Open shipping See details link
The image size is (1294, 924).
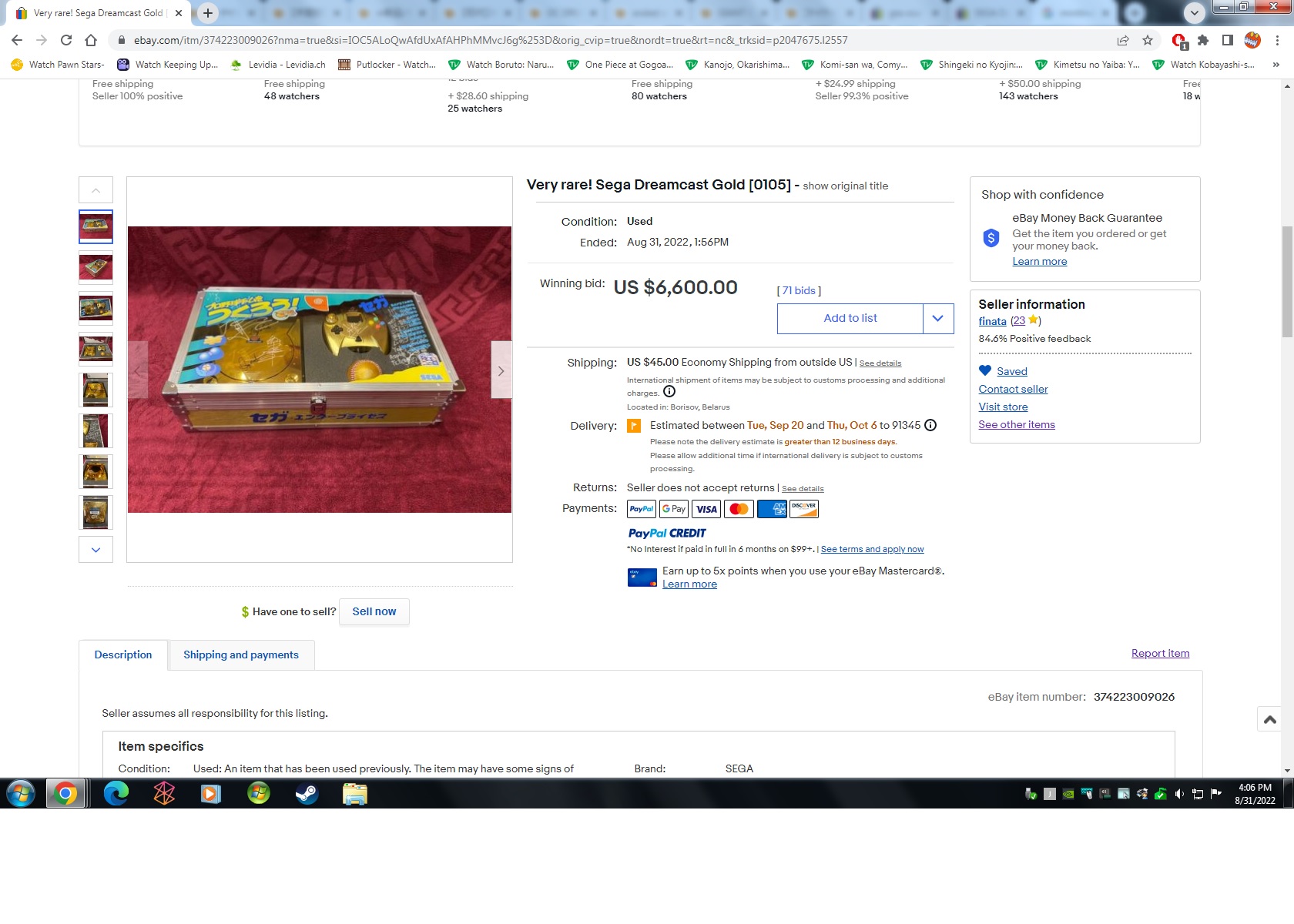[x=880, y=363]
